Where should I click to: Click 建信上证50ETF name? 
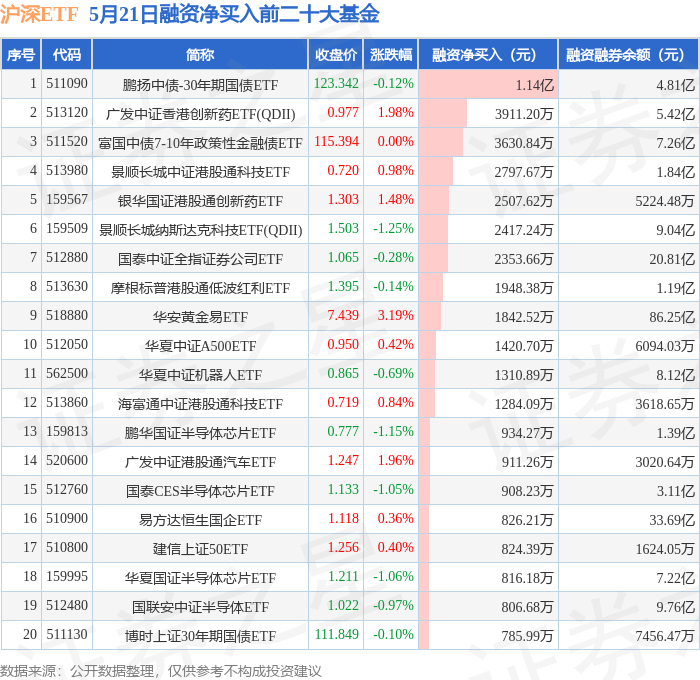coord(200,549)
